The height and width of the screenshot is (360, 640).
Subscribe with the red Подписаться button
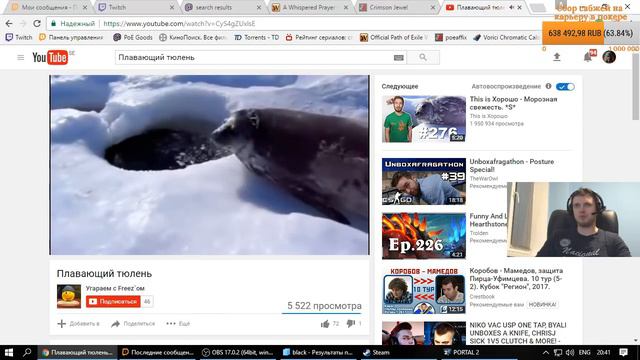pos(113,302)
